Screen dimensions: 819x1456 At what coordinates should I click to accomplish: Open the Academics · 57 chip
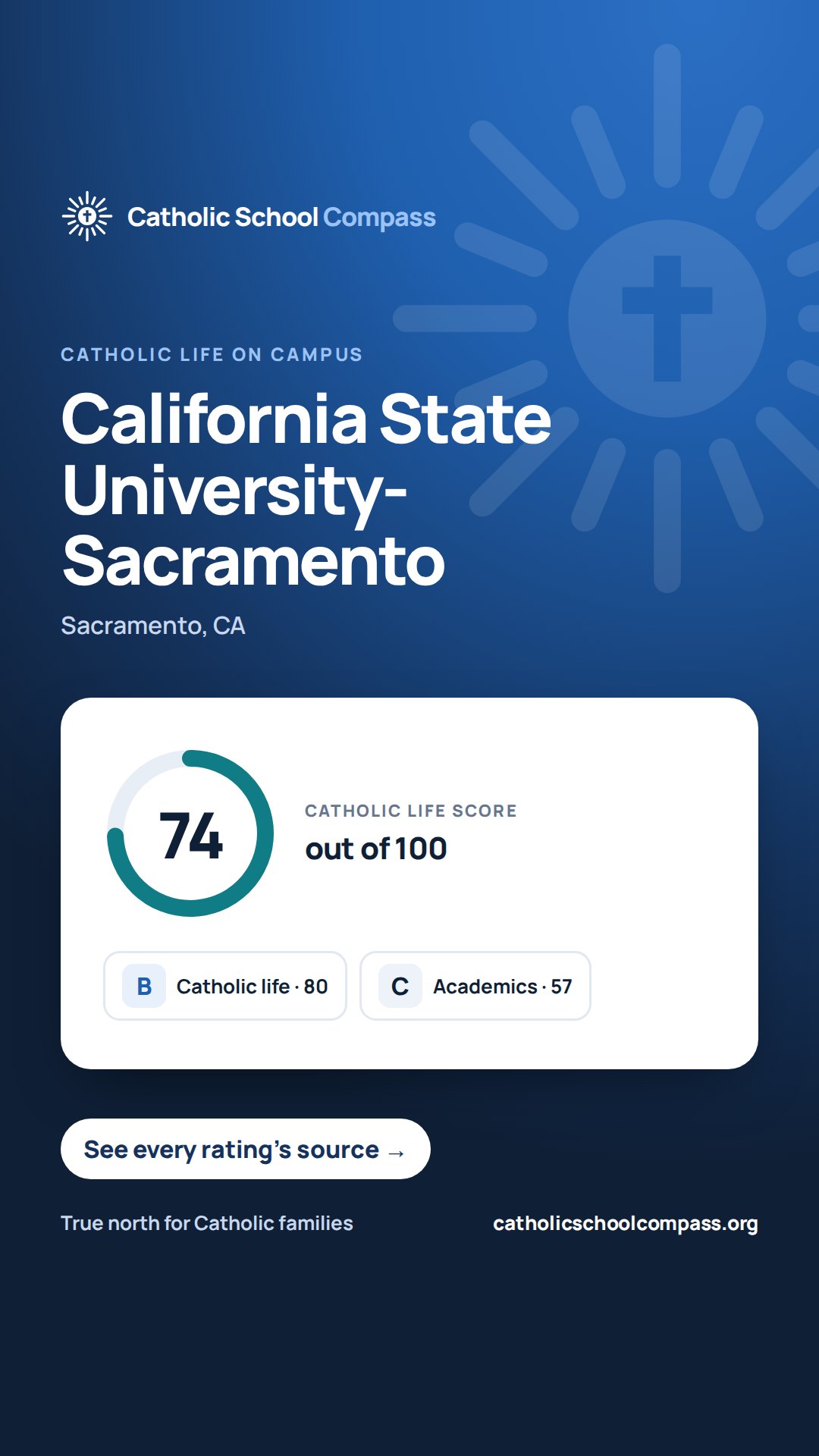point(475,986)
